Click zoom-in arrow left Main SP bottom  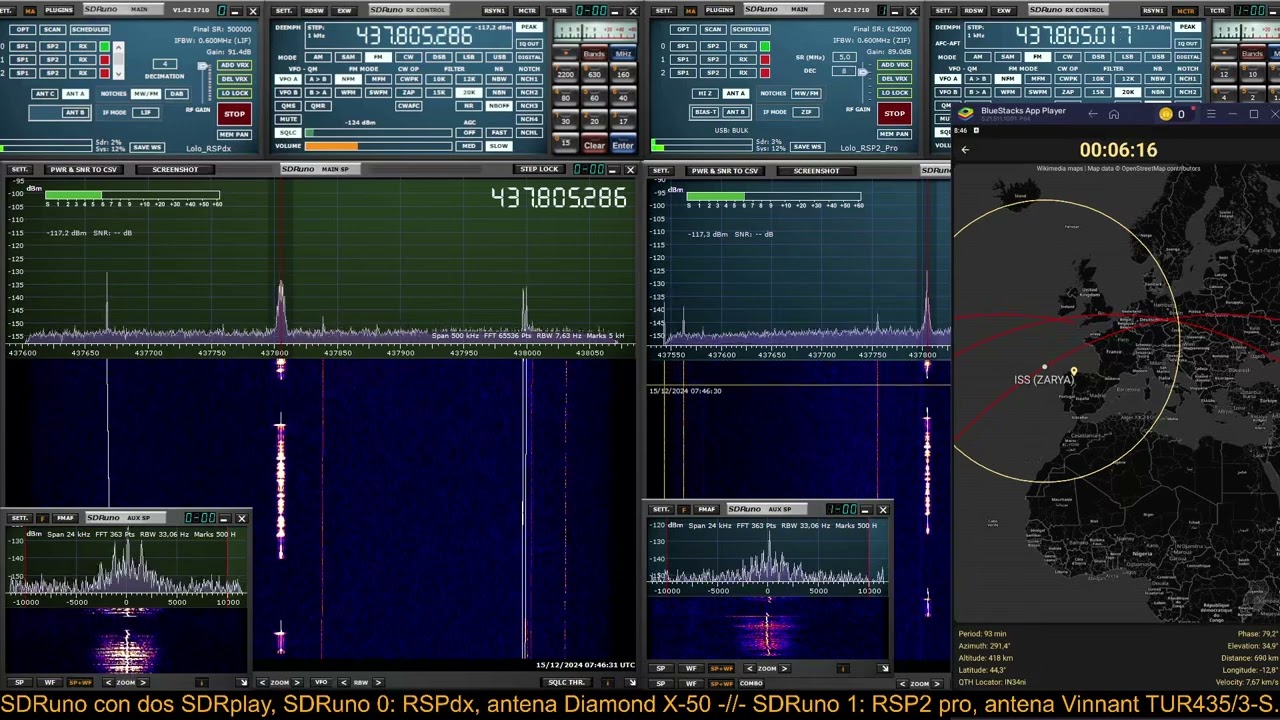click(297, 682)
